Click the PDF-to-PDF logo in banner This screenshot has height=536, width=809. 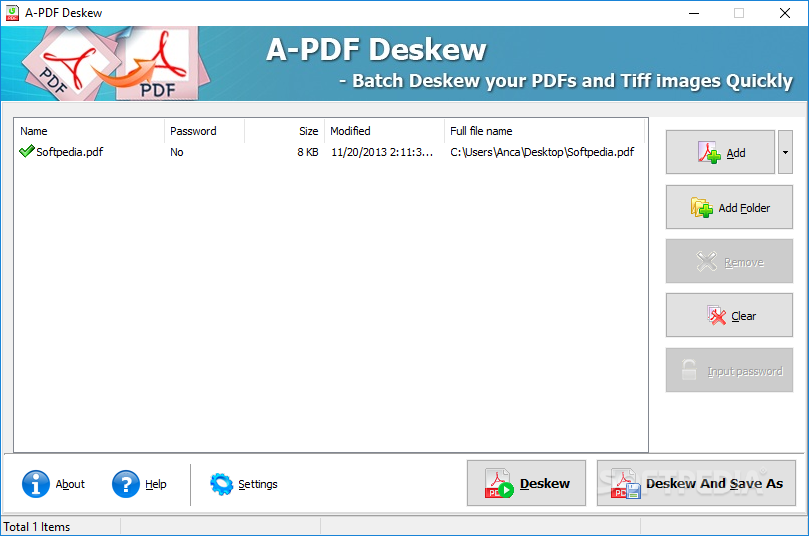tap(116, 63)
